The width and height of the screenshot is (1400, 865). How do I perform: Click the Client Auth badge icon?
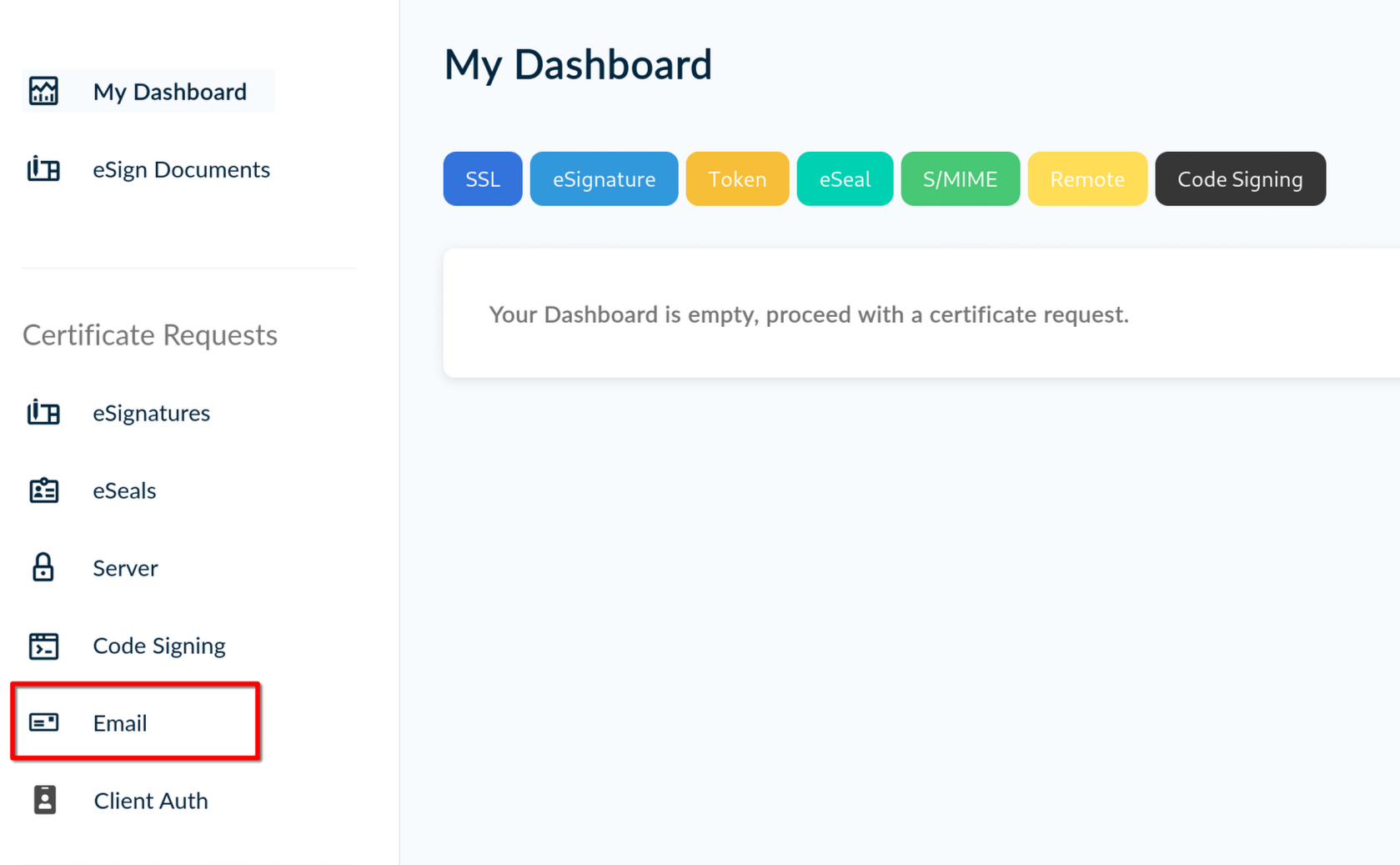(44, 800)
